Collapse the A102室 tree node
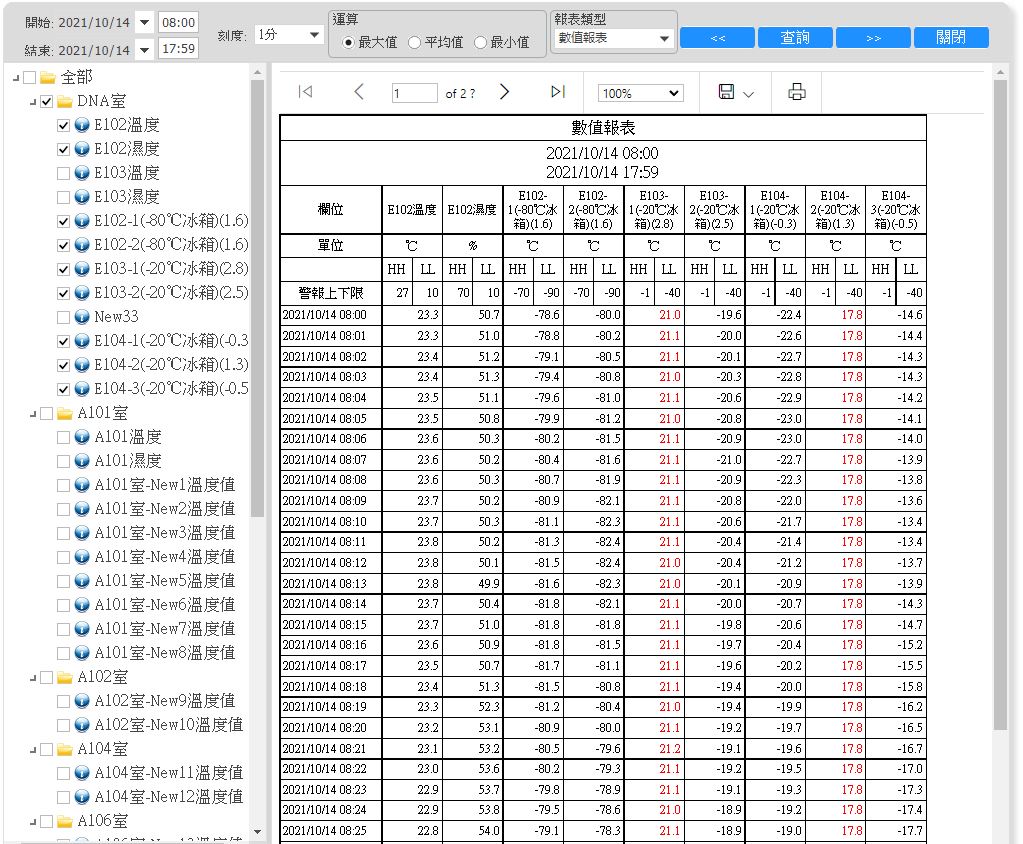 pos(33,678)
